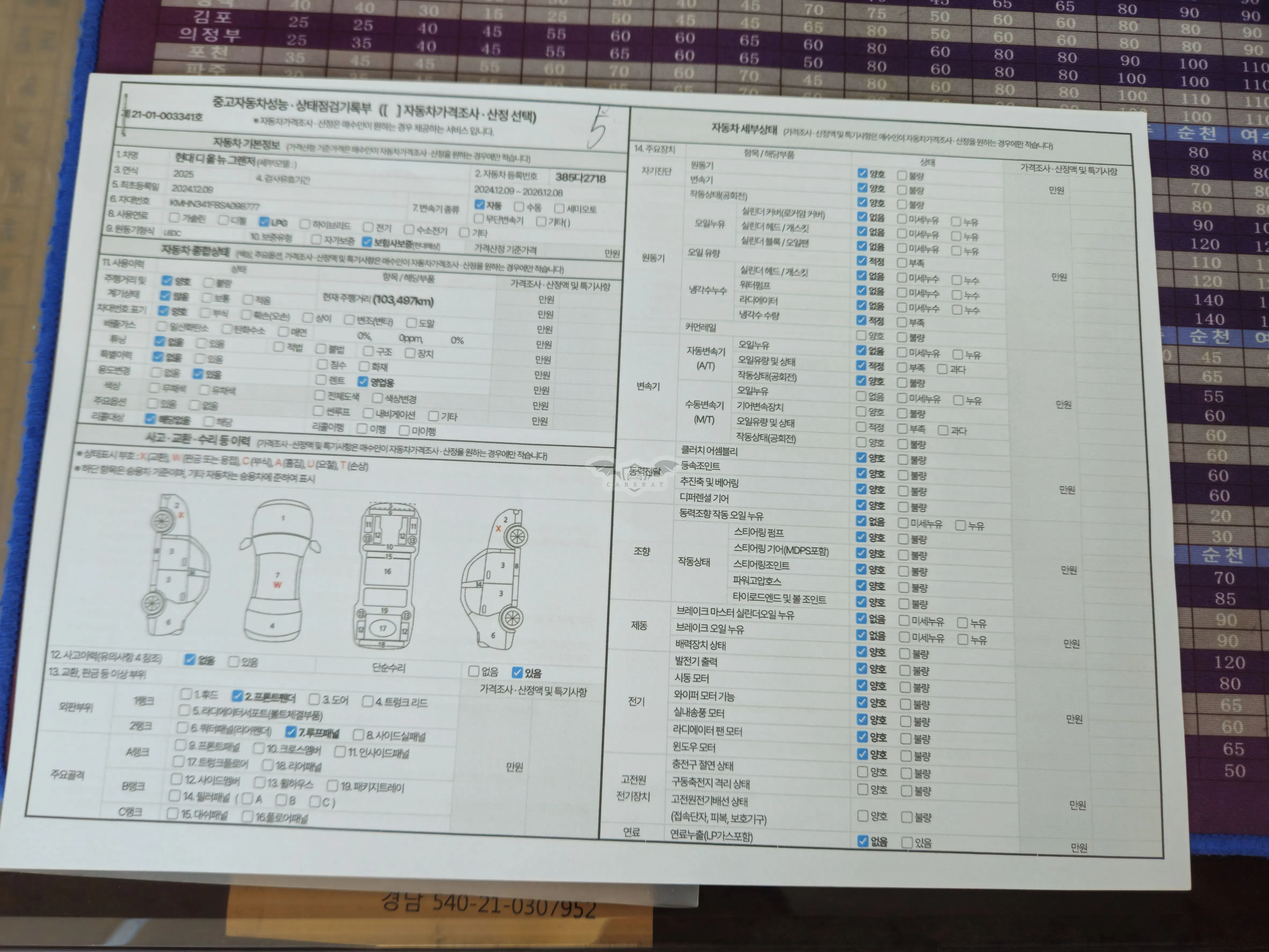Tick 양호 in the 기어변속장치 row
The width and height of the screenshot is (1269, 952).
tap(861, 411)
